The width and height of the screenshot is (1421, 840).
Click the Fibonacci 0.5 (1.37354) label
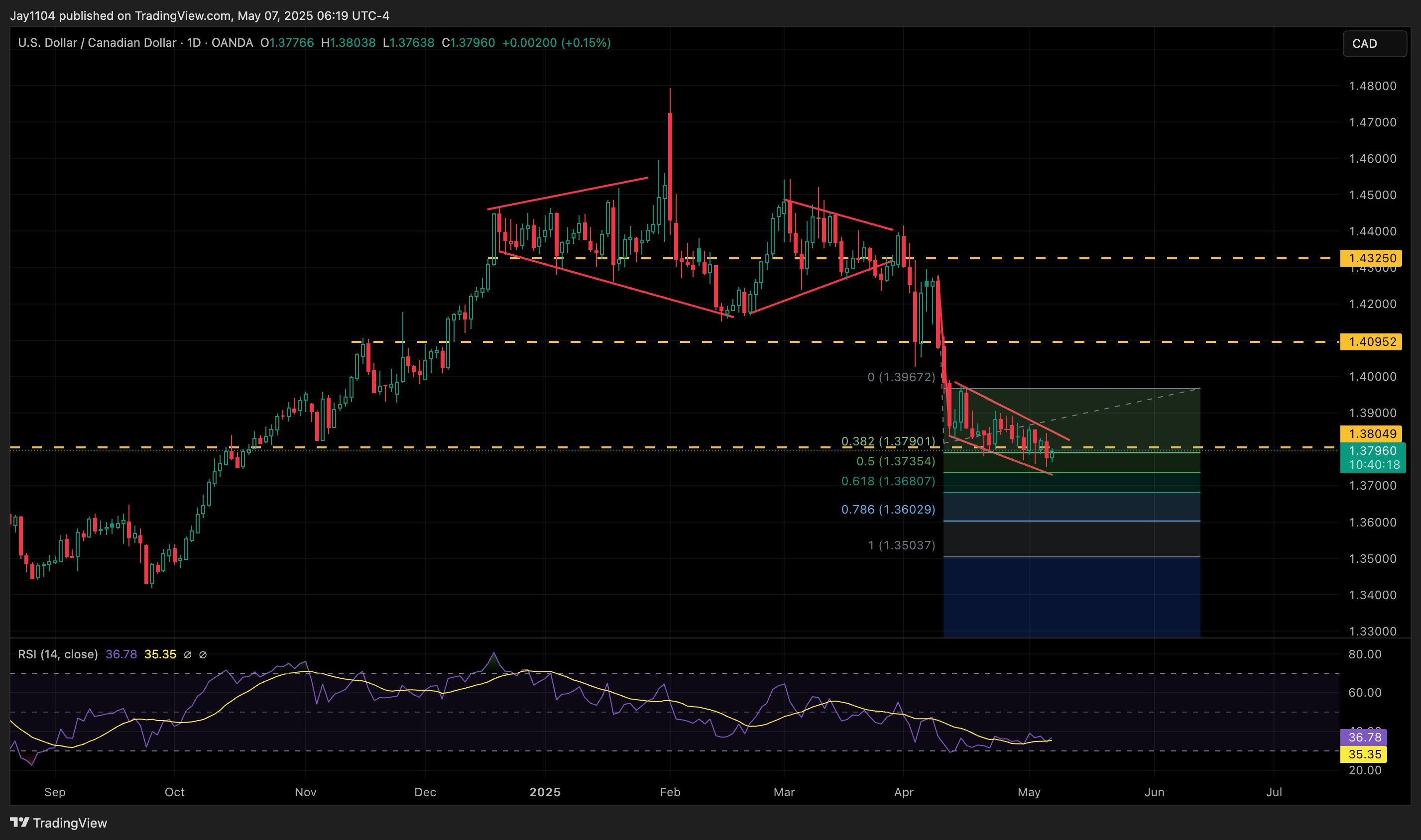click(895, 461)
